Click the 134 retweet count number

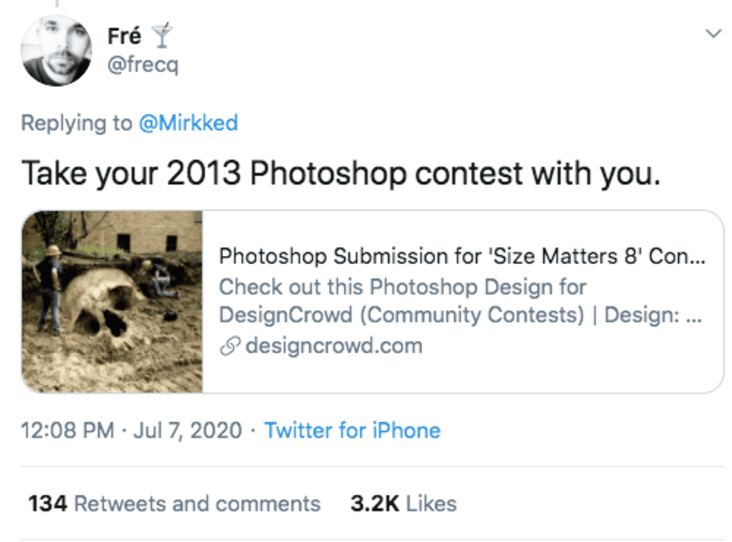48,504
